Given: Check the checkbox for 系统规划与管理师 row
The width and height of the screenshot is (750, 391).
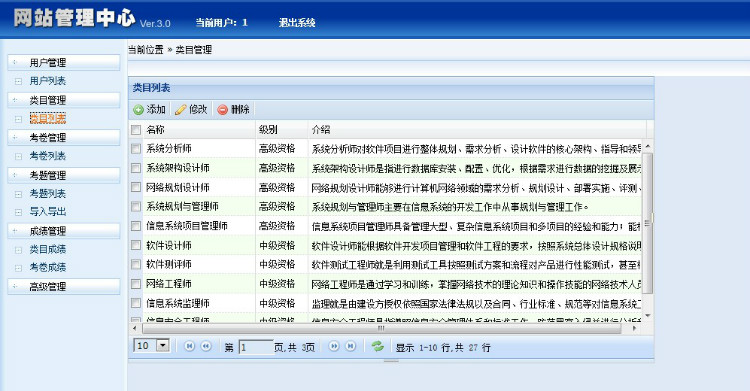Looking at the screenshot, I should 136,206.
